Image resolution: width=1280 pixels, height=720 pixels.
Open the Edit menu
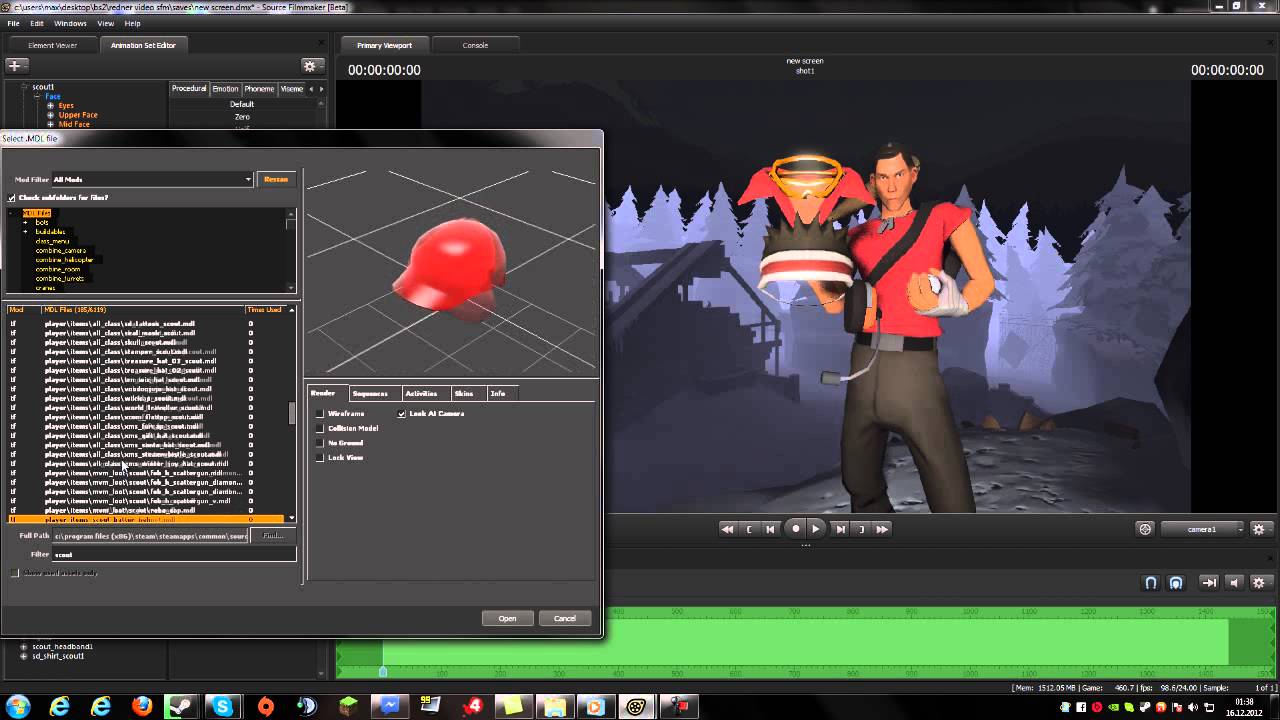coord(37,23)
